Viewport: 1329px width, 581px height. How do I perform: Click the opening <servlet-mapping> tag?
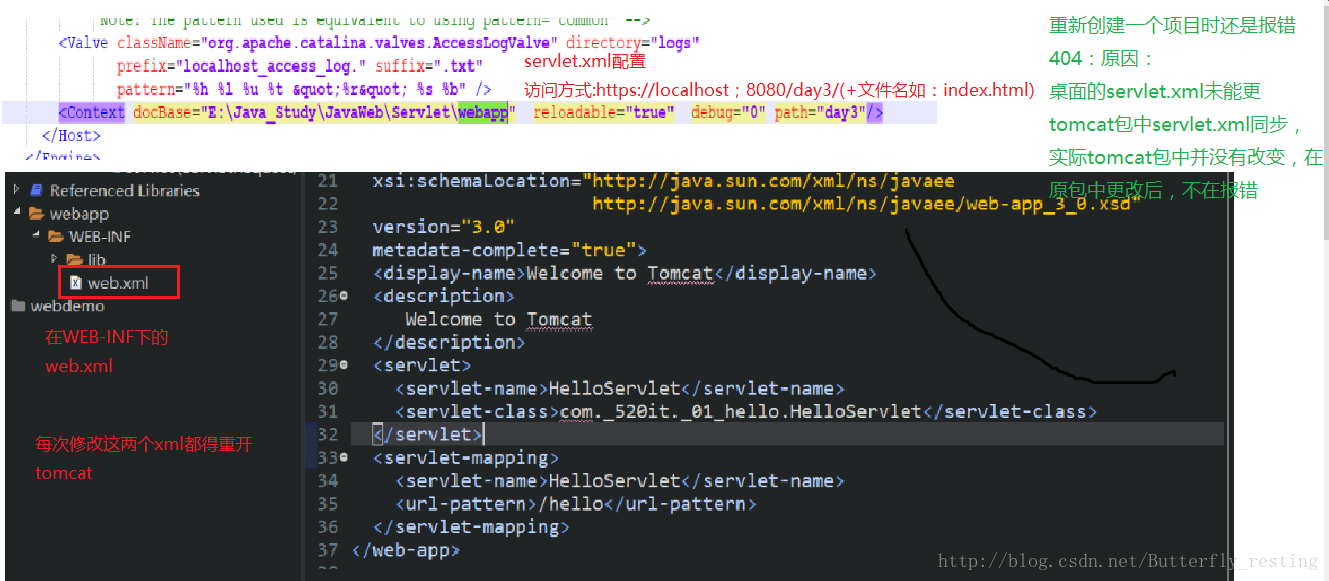[x=466, y=458]
